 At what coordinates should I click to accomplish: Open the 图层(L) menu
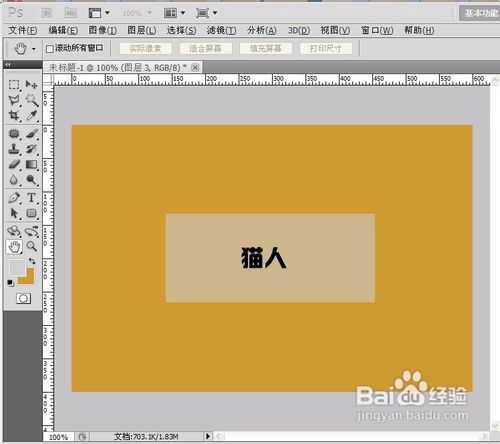click(142, 30)
